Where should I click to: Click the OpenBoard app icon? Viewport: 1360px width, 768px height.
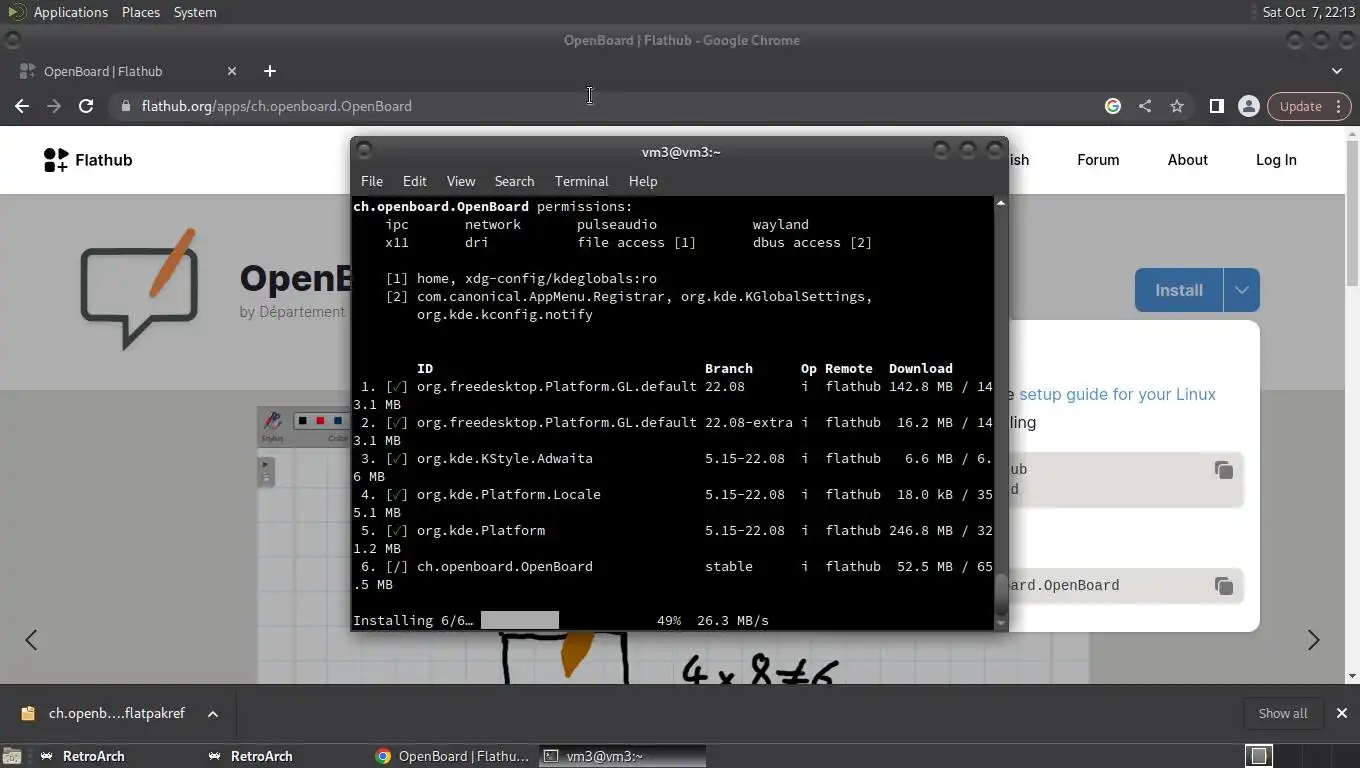click(139, 289)
